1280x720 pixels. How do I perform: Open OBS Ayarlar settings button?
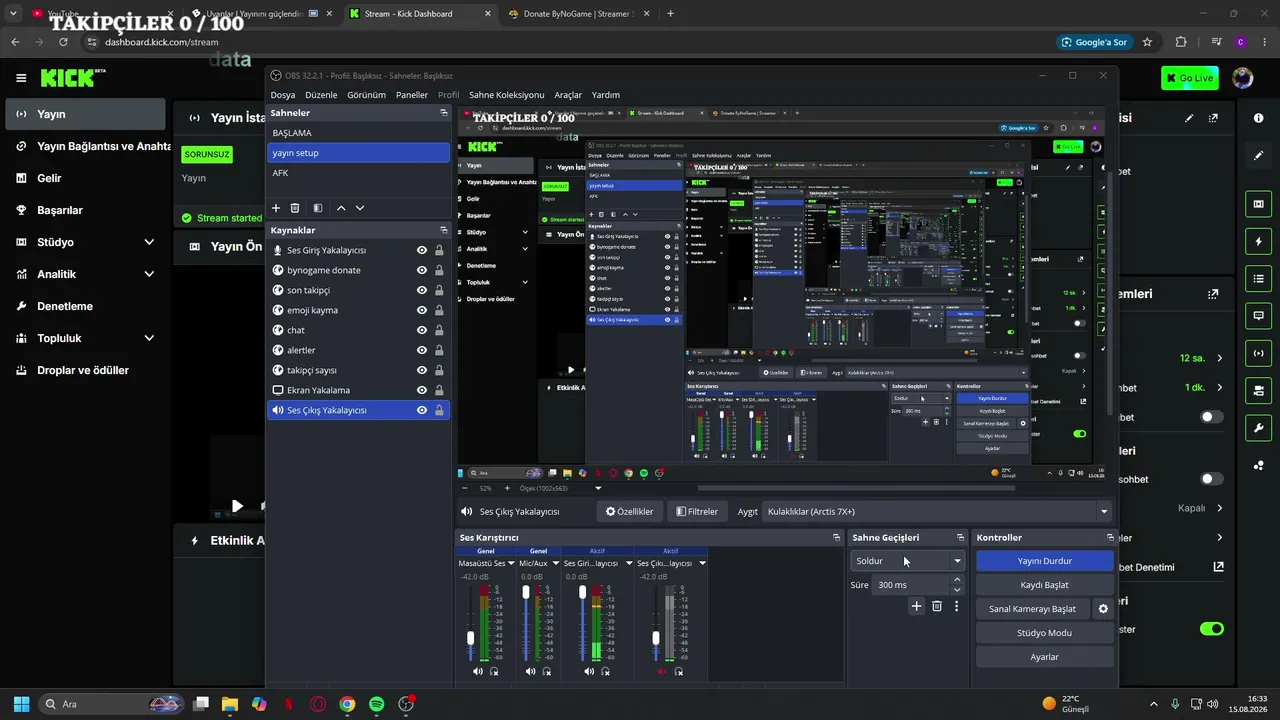point(1044,657)
